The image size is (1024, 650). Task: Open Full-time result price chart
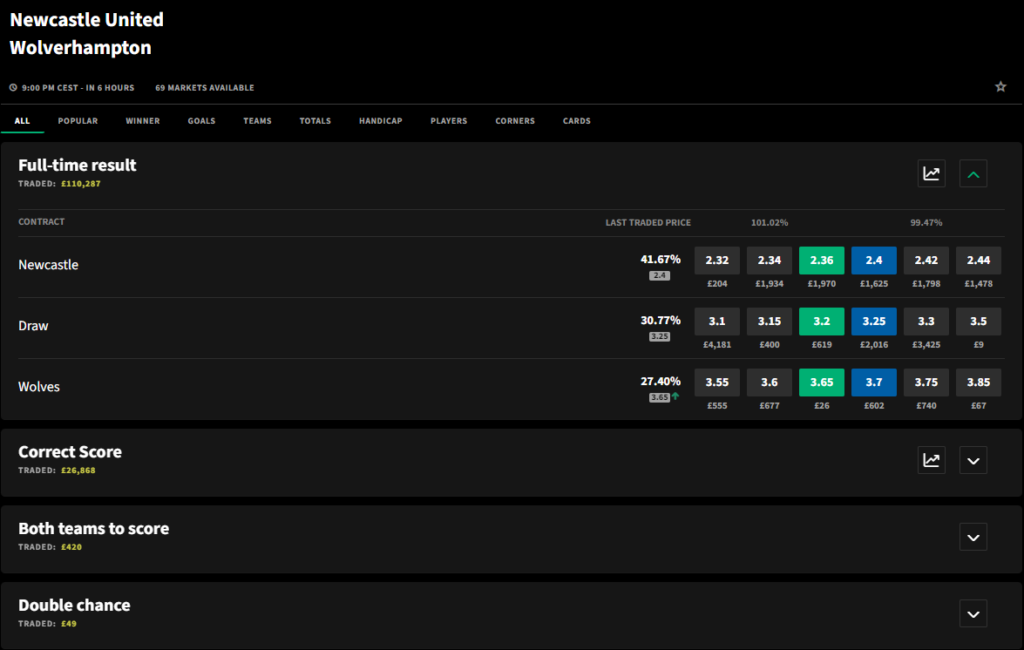pyautogui.click(x=931, y=174)
